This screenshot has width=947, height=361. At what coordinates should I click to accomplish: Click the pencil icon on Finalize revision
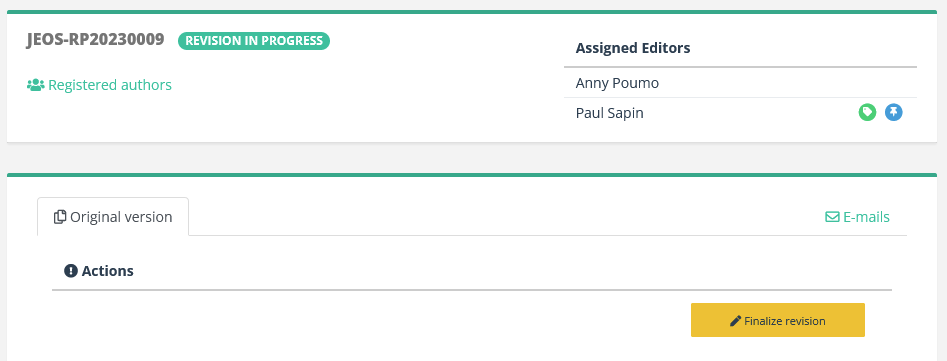735,321
